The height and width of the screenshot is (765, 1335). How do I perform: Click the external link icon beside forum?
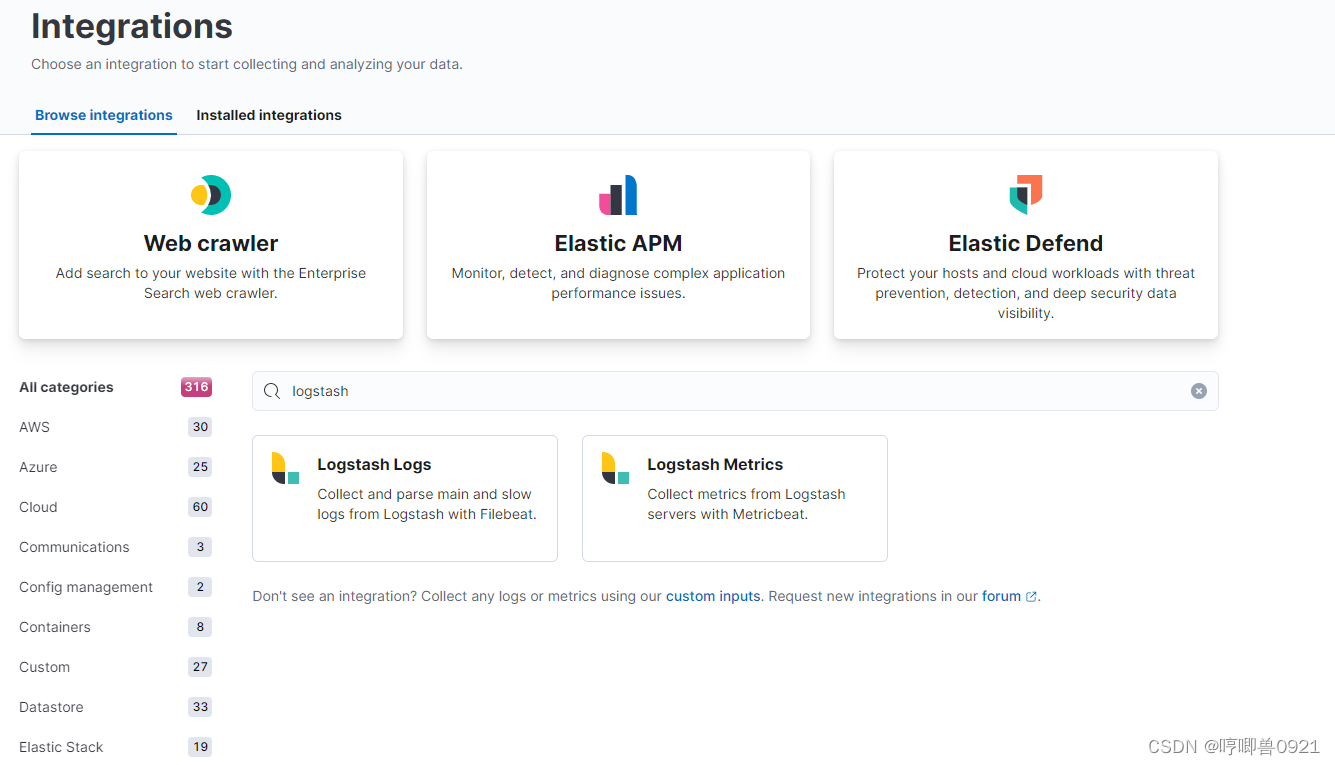click(1031, 597)
